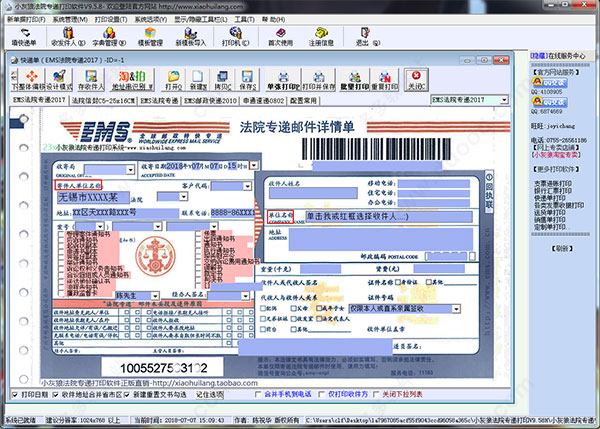Viewport: 600px width, 429px height.
Task: Click 移动电话 input field
Action: tap(434, 184)
